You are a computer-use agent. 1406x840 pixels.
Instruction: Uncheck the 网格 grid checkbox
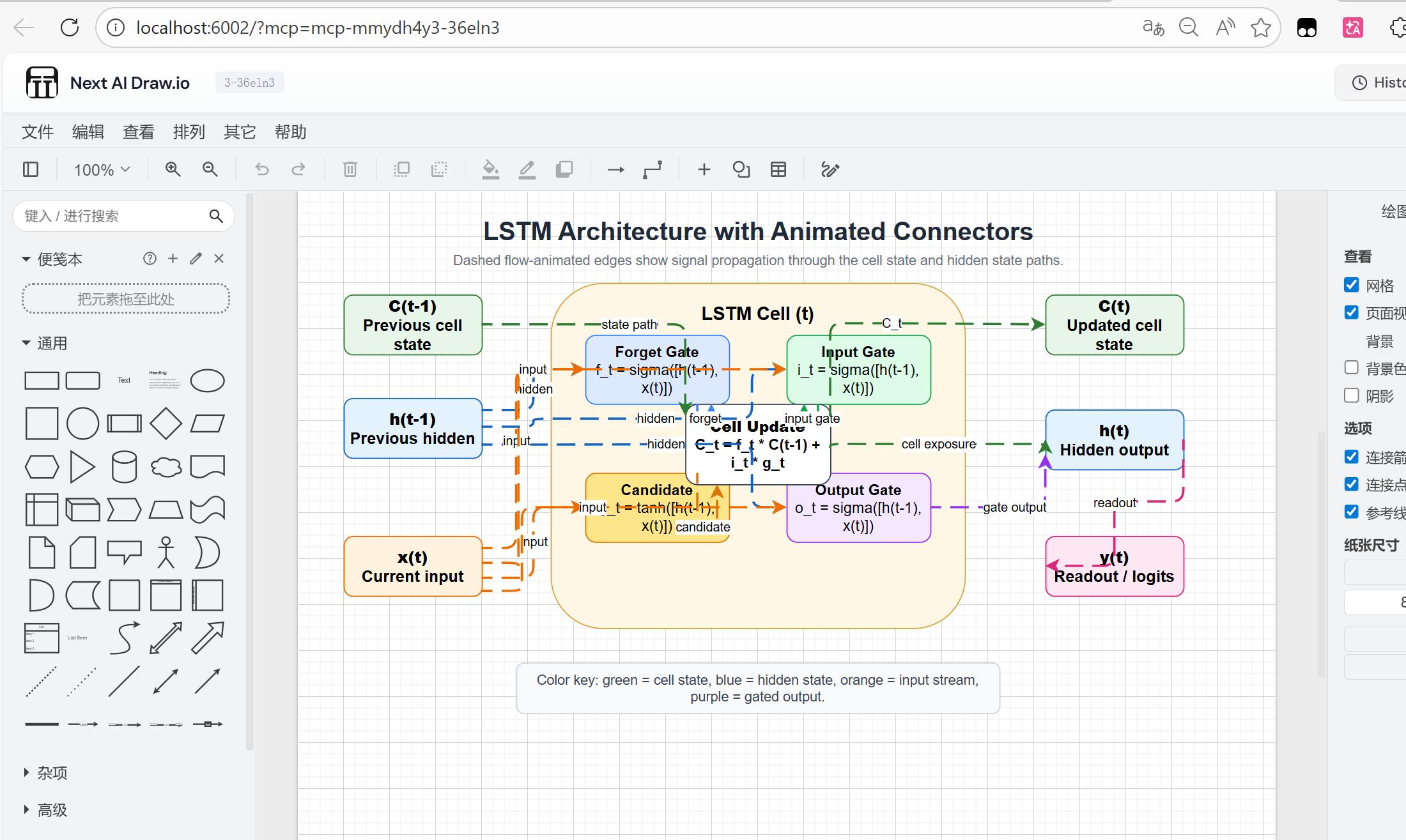1351,285
